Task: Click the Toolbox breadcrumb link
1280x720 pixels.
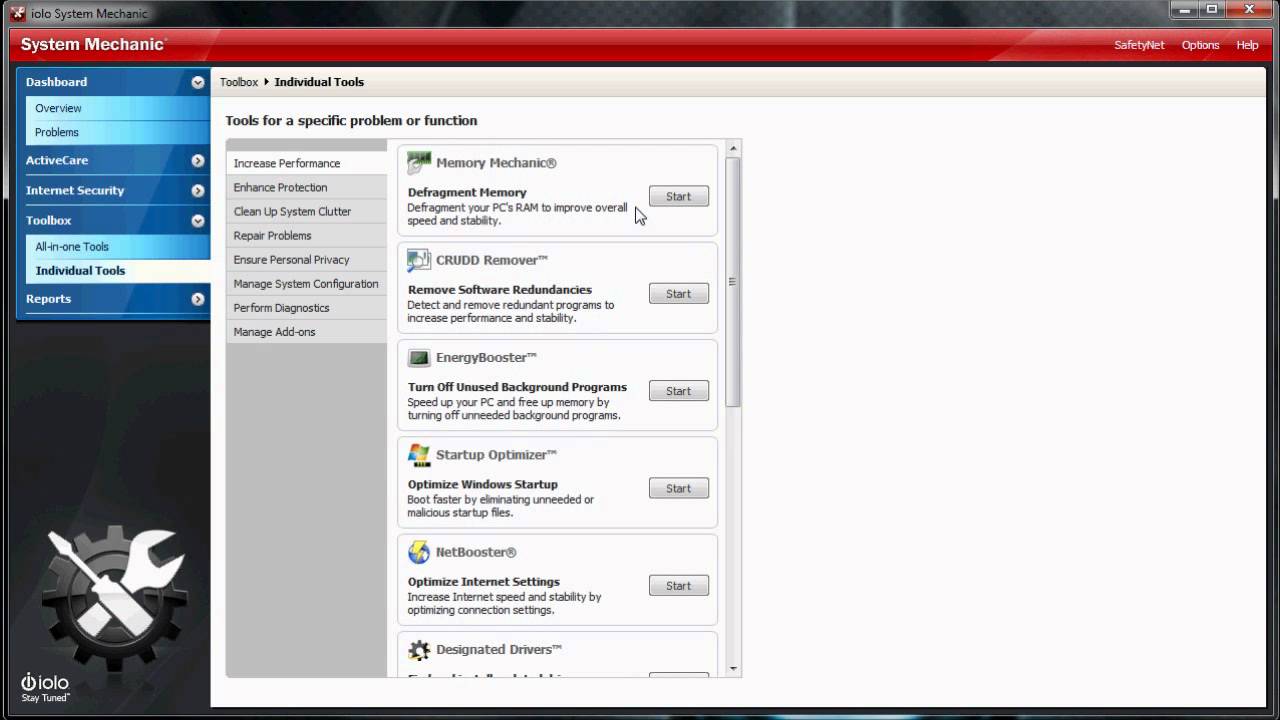Action: 239,82
